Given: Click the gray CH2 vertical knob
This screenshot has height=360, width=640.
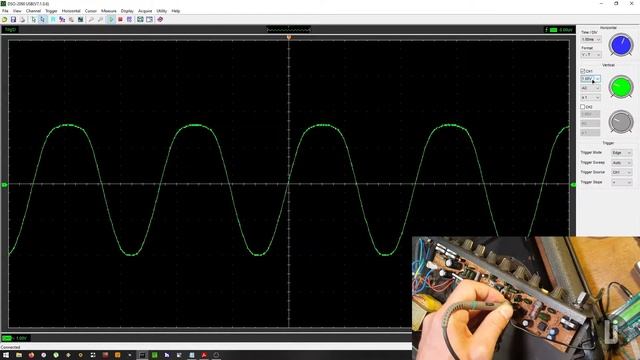Looking at the screenshot, I should [x=621, y=122].
